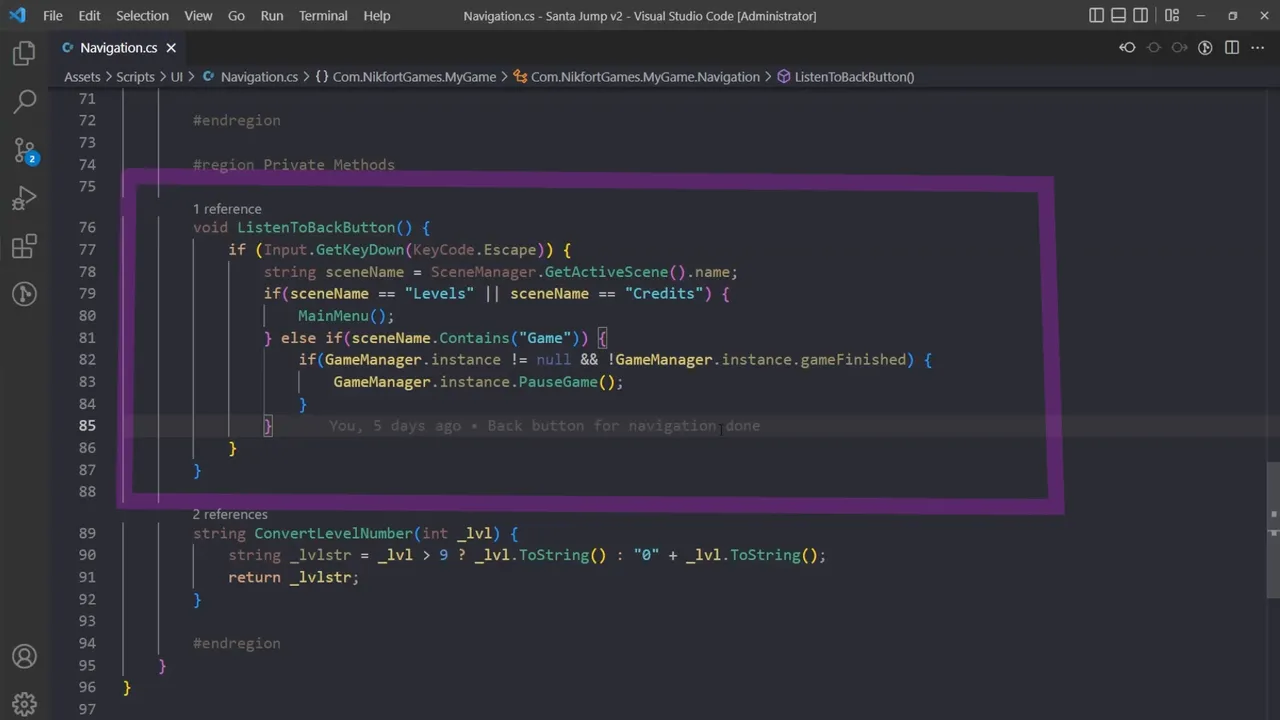Image resolution: width=1280 pixels, height=720 pixels.
Task: Click 'PauseGame()' on line 83
Action: [566, 382]
